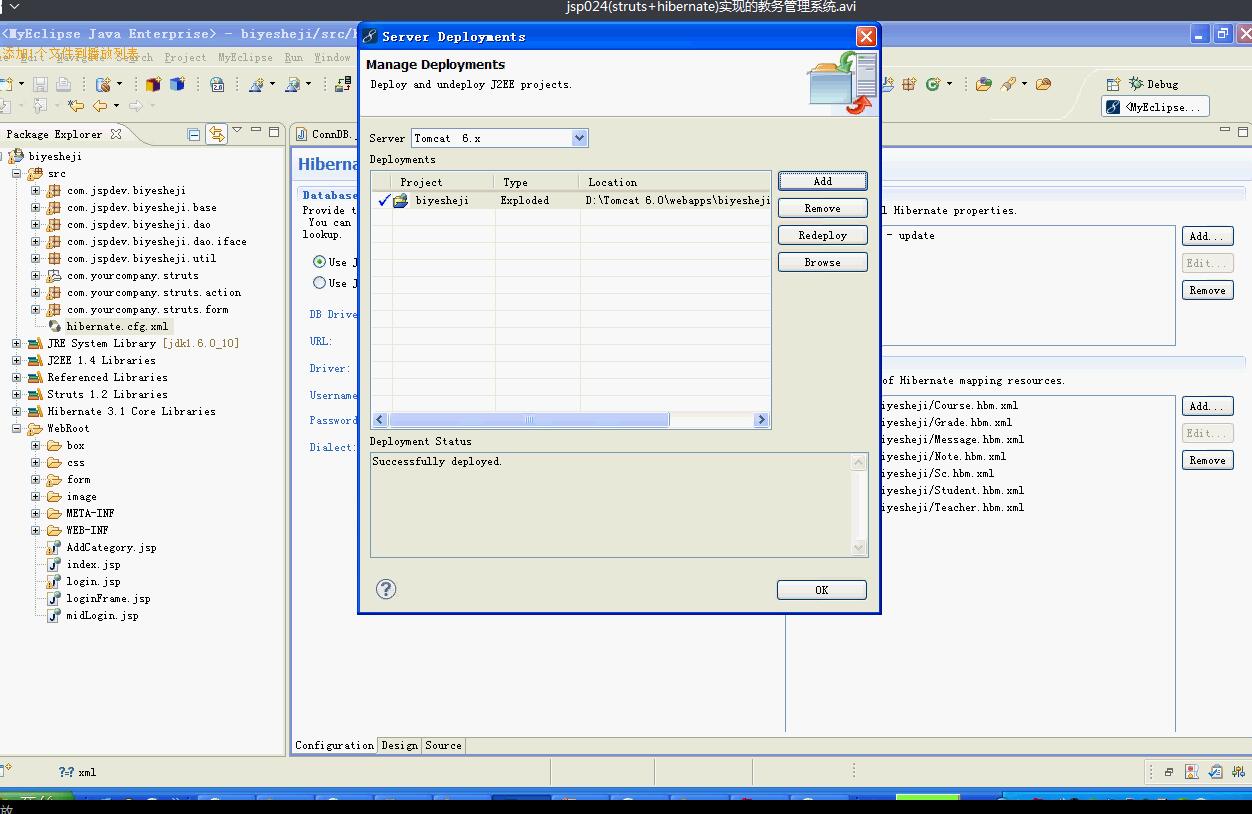Click the Open Perspective icon
This screenshot has width=1252, height=814.
(1113, 84)
